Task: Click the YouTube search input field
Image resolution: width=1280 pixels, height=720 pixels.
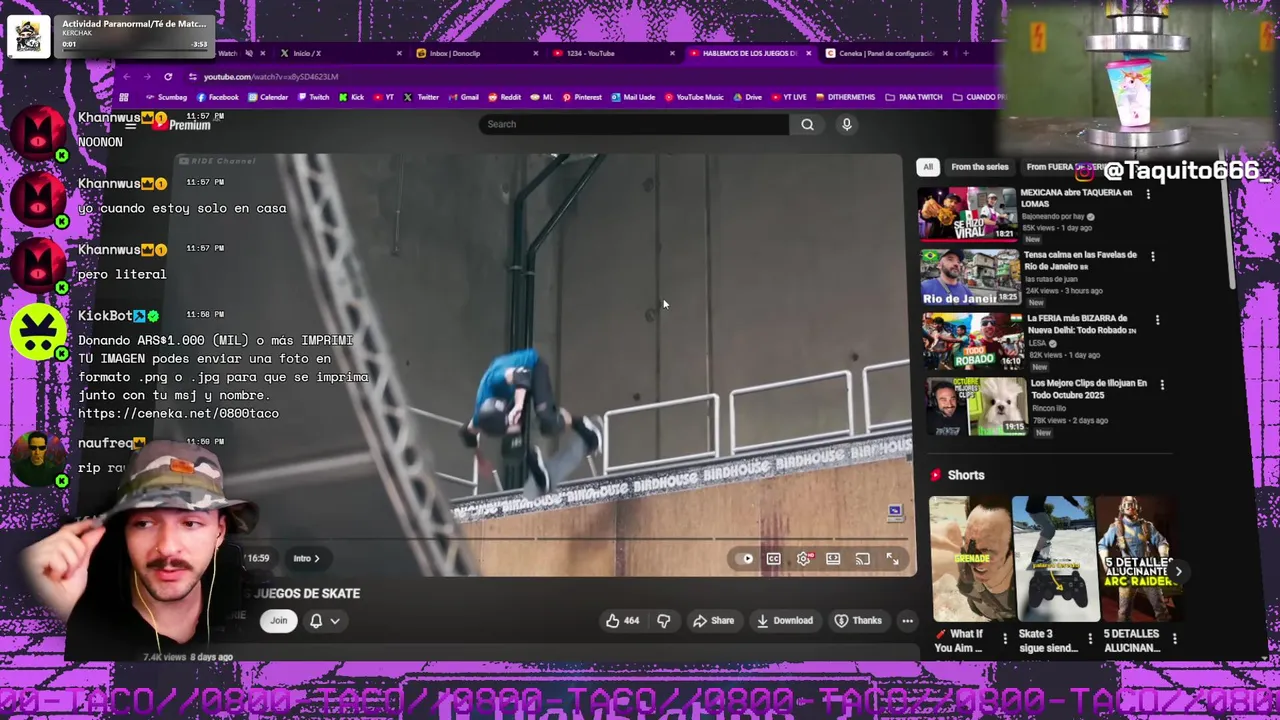Action: (633, 124)
